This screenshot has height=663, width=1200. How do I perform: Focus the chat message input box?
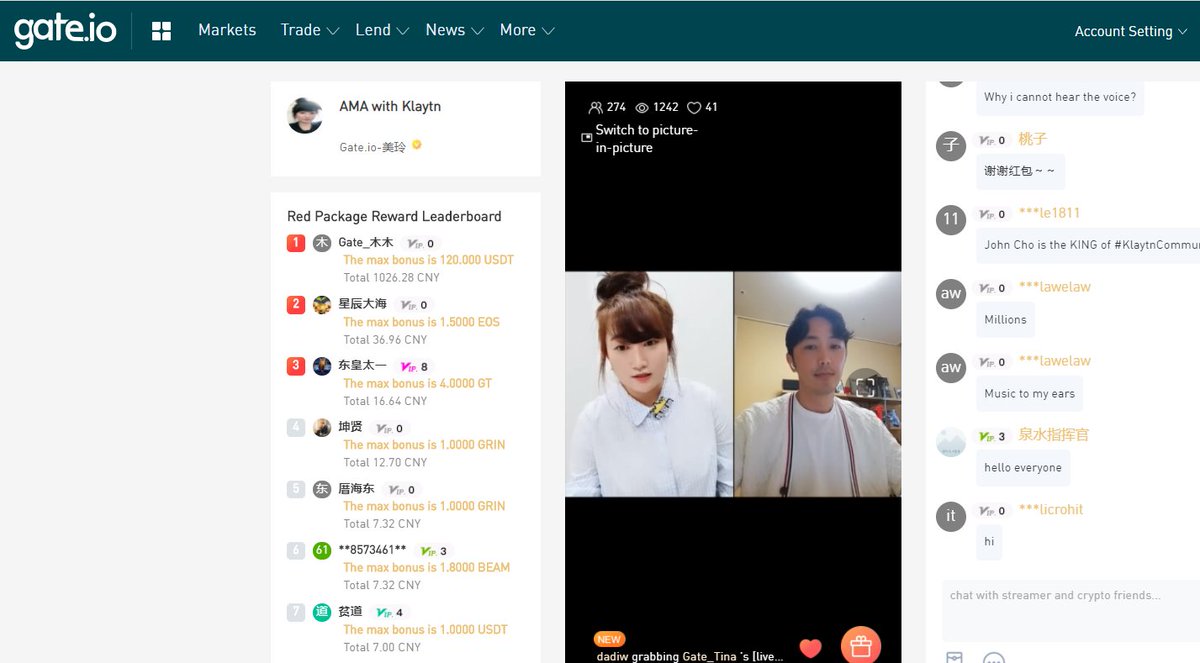point(1070,609)
